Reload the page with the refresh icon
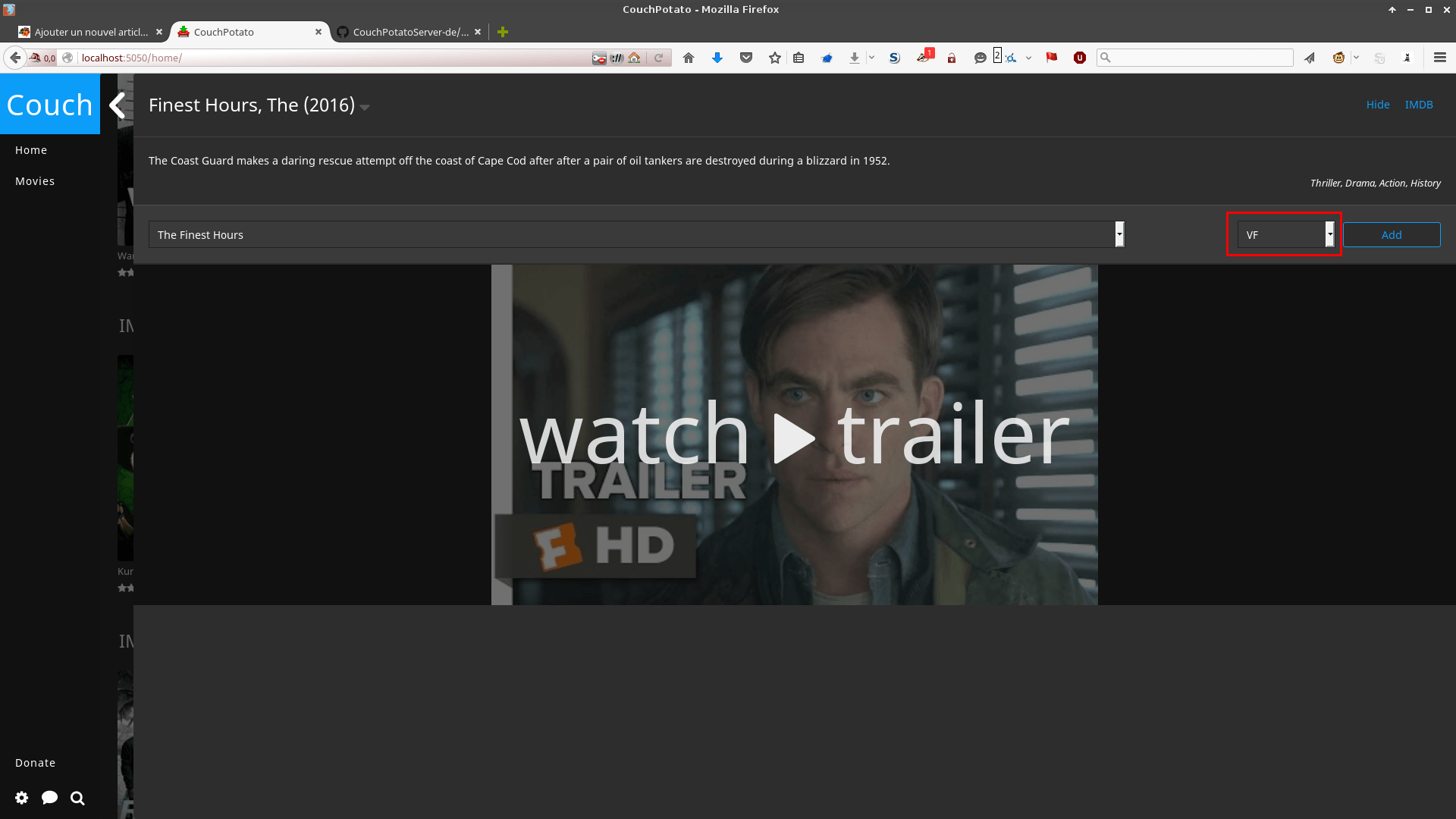1456x819 pixels. click(659, 58)
